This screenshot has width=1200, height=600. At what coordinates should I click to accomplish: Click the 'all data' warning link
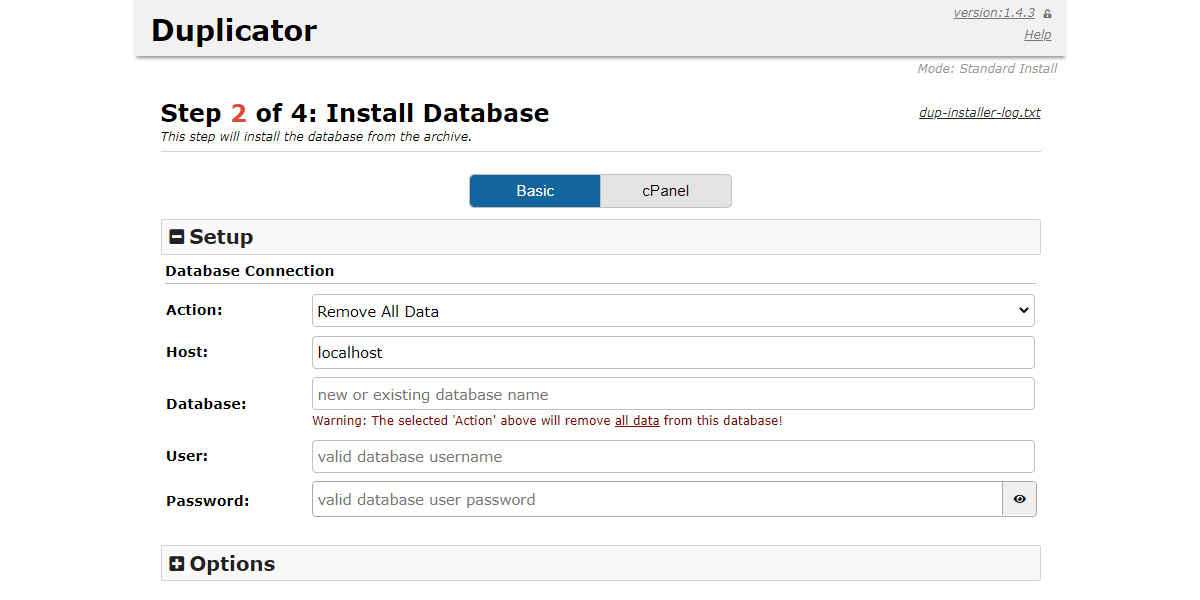[637, 421]
